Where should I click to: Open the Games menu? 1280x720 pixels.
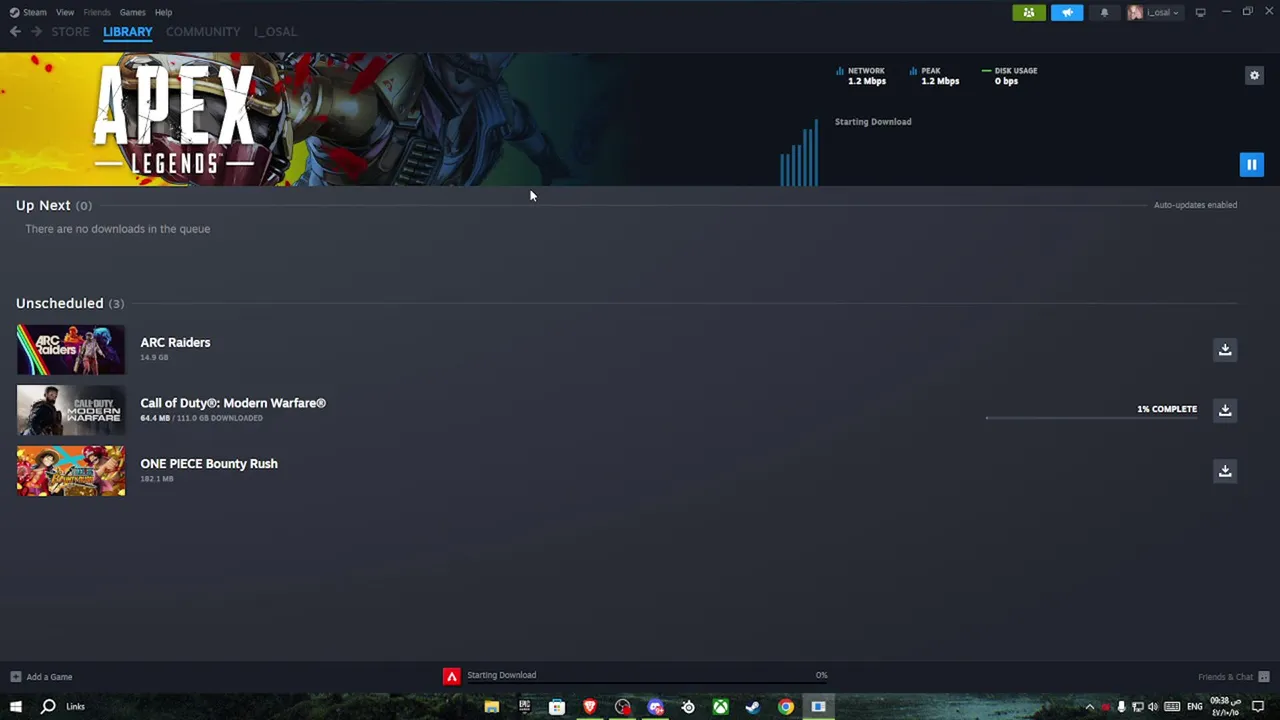[132, 12]
